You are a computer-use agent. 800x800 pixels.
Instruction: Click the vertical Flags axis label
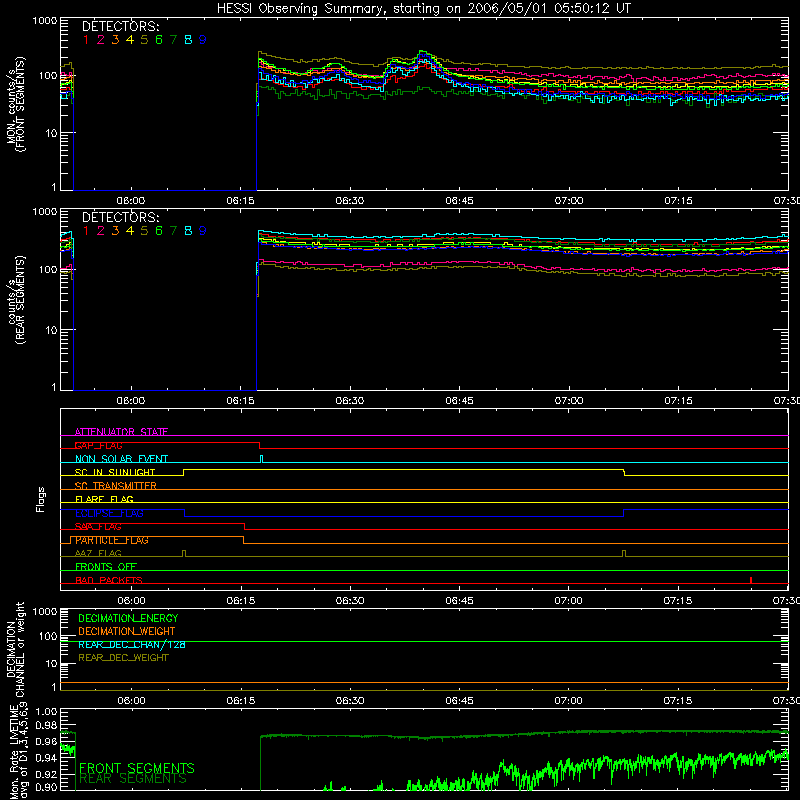[40, 499]
